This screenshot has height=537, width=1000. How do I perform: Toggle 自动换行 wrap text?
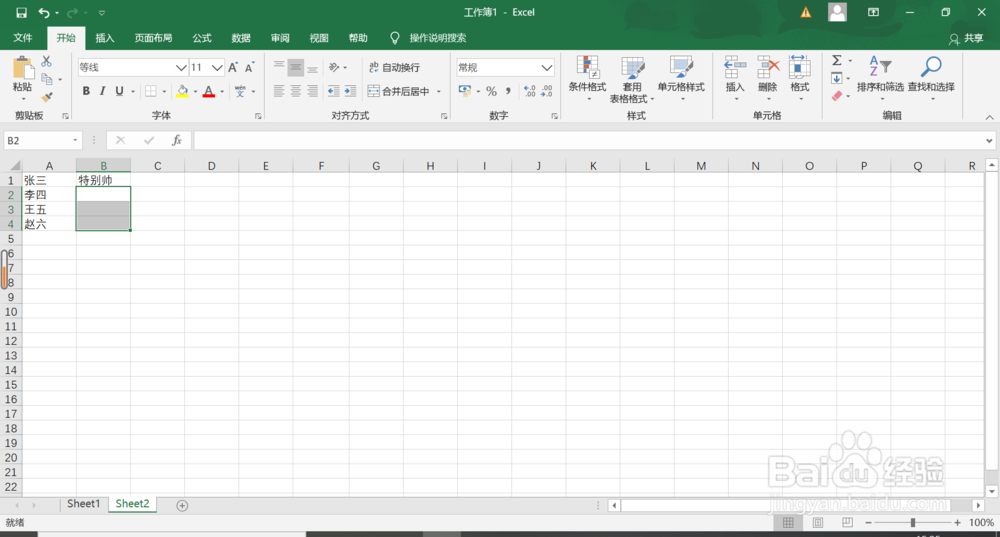tap(394, 68)
